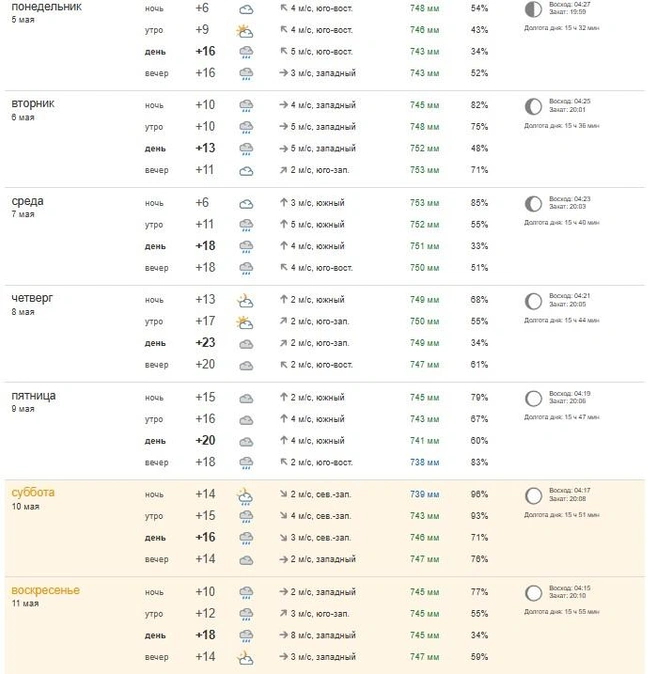Select Wednesday daytime temperature +18

[x=205, y=245]
